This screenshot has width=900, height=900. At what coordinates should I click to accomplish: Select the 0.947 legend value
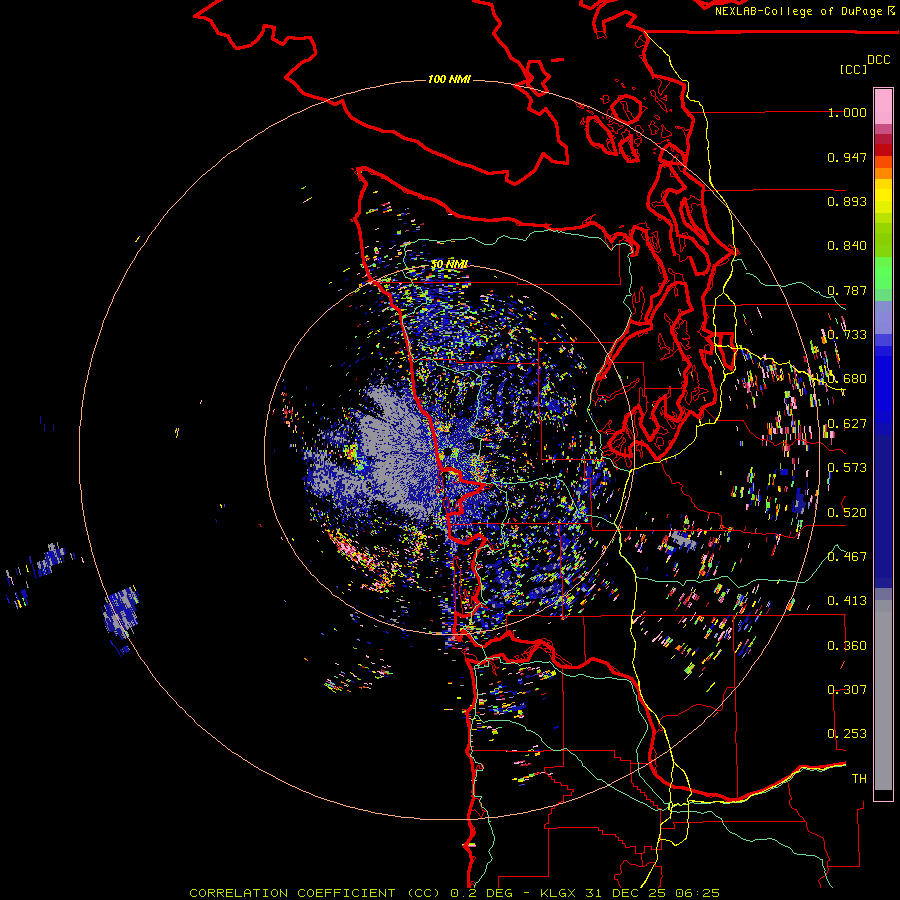(x=847, y=157)
